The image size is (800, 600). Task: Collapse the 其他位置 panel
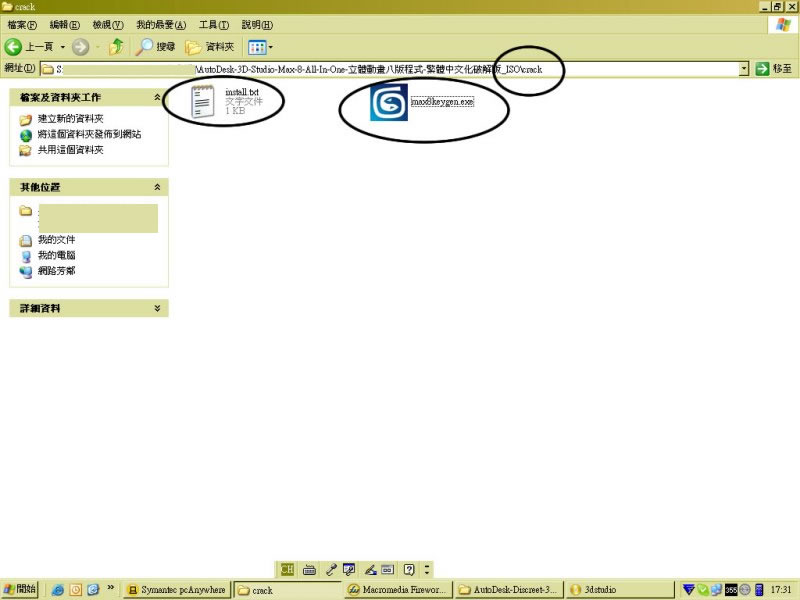(157, 187)
